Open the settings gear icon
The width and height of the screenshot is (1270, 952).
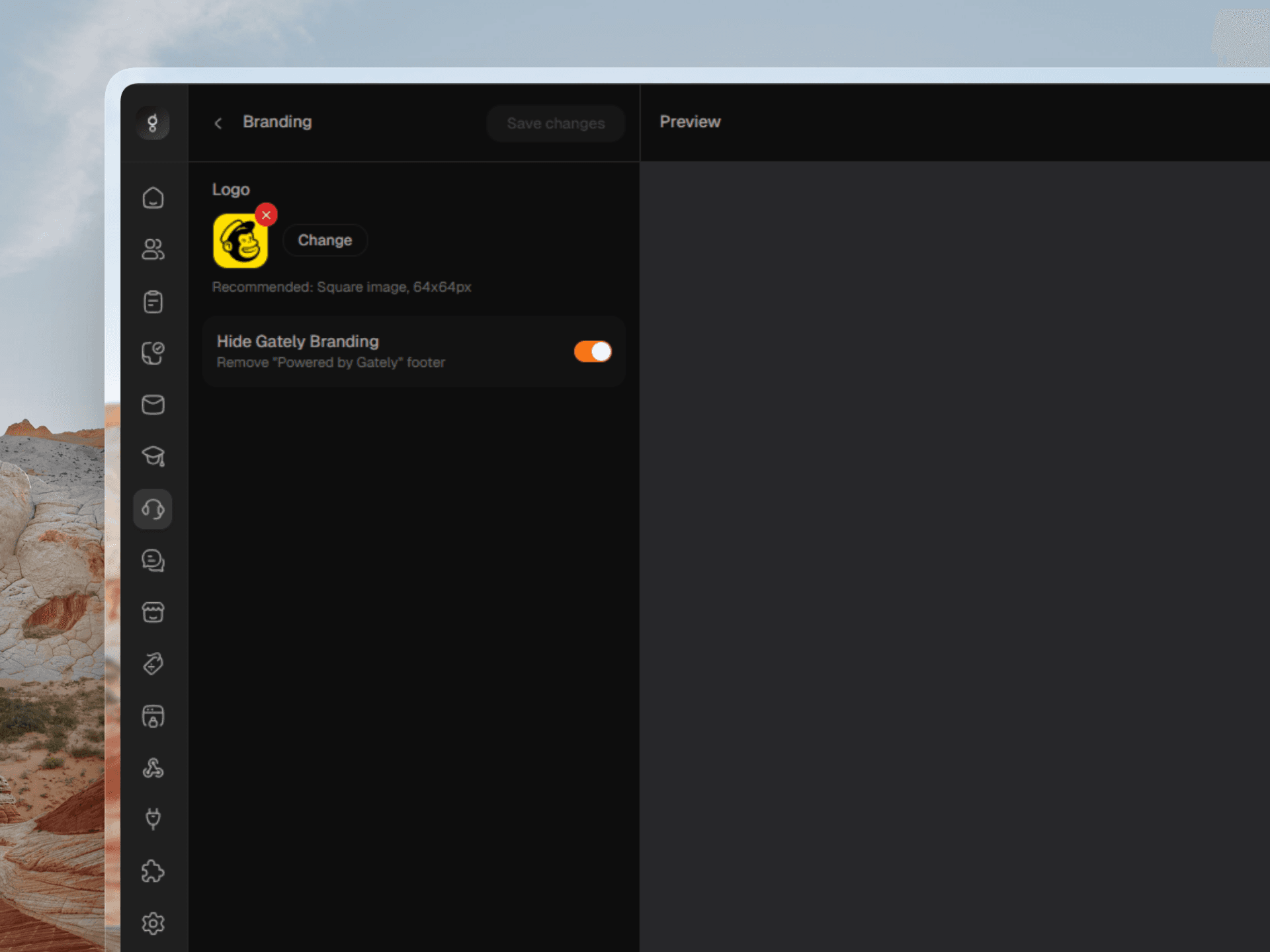153,923
